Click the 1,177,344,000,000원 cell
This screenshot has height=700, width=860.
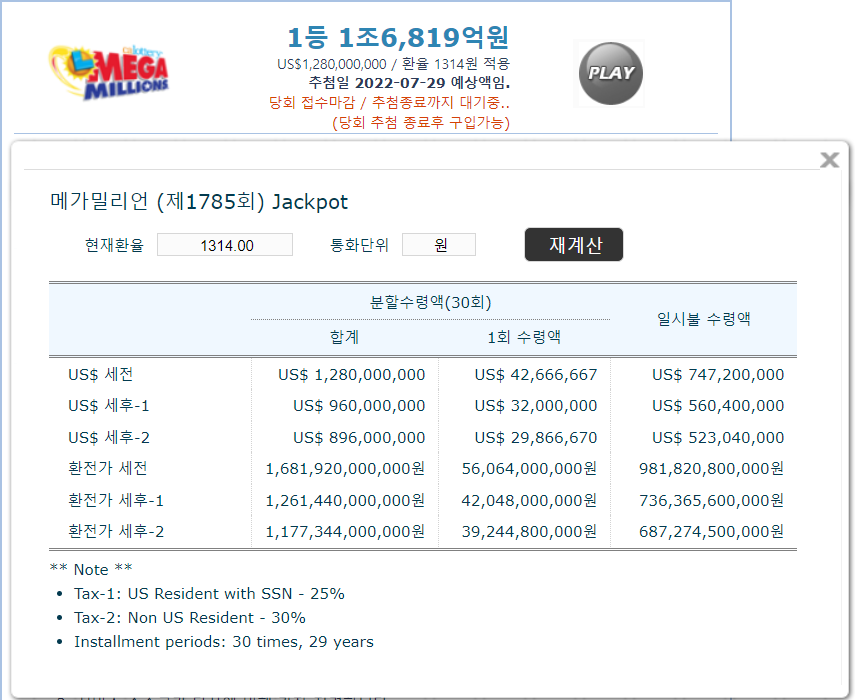point(345,532)
